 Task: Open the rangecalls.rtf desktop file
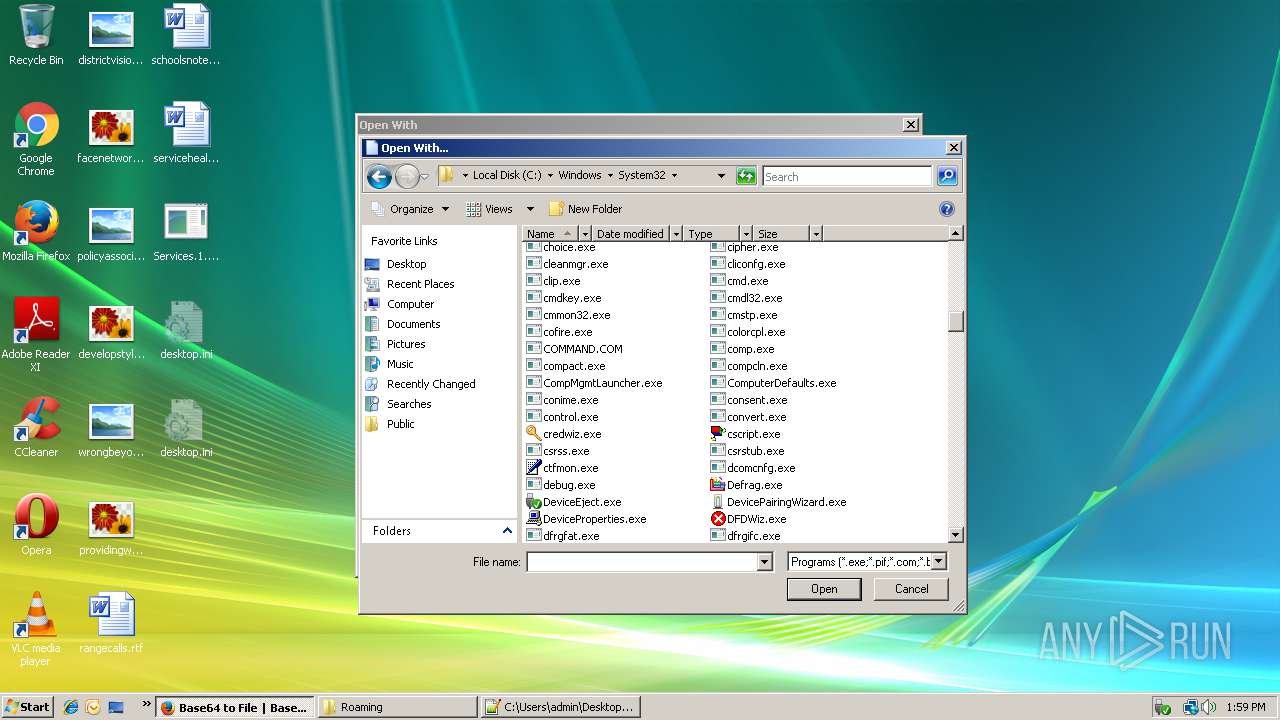(x=111, y=624)
